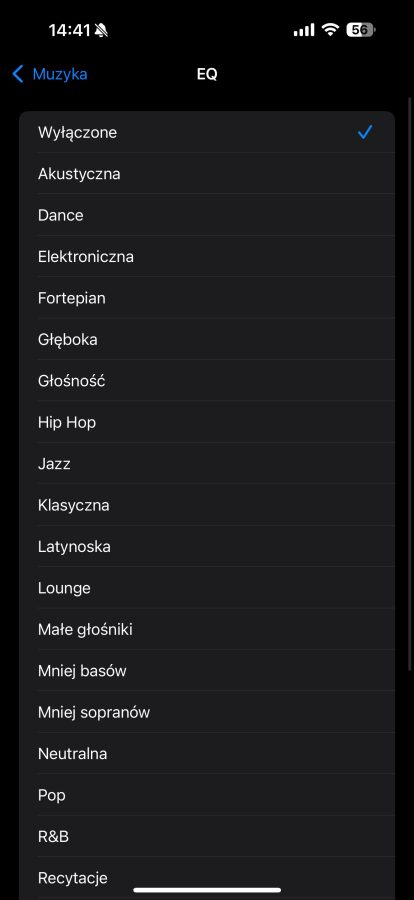Choose the Akustyczna equalizer preset

click(x=207, y=174)
